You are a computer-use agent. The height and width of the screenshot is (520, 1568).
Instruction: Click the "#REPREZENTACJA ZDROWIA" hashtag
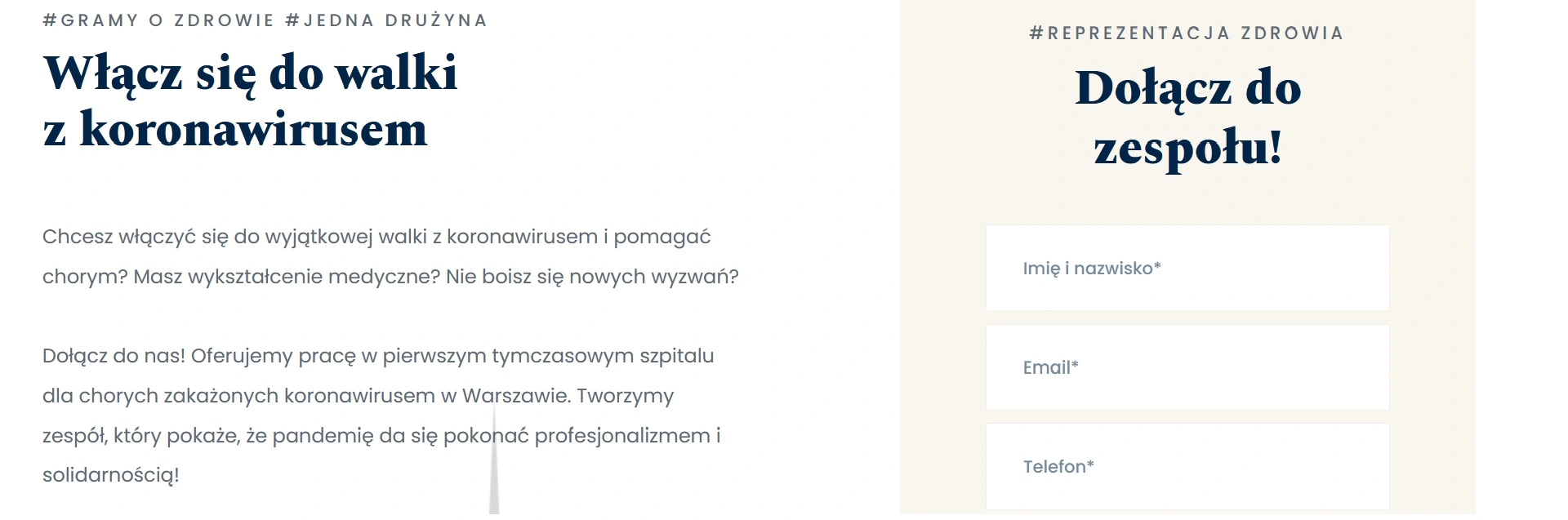[x=1187, y=33]
